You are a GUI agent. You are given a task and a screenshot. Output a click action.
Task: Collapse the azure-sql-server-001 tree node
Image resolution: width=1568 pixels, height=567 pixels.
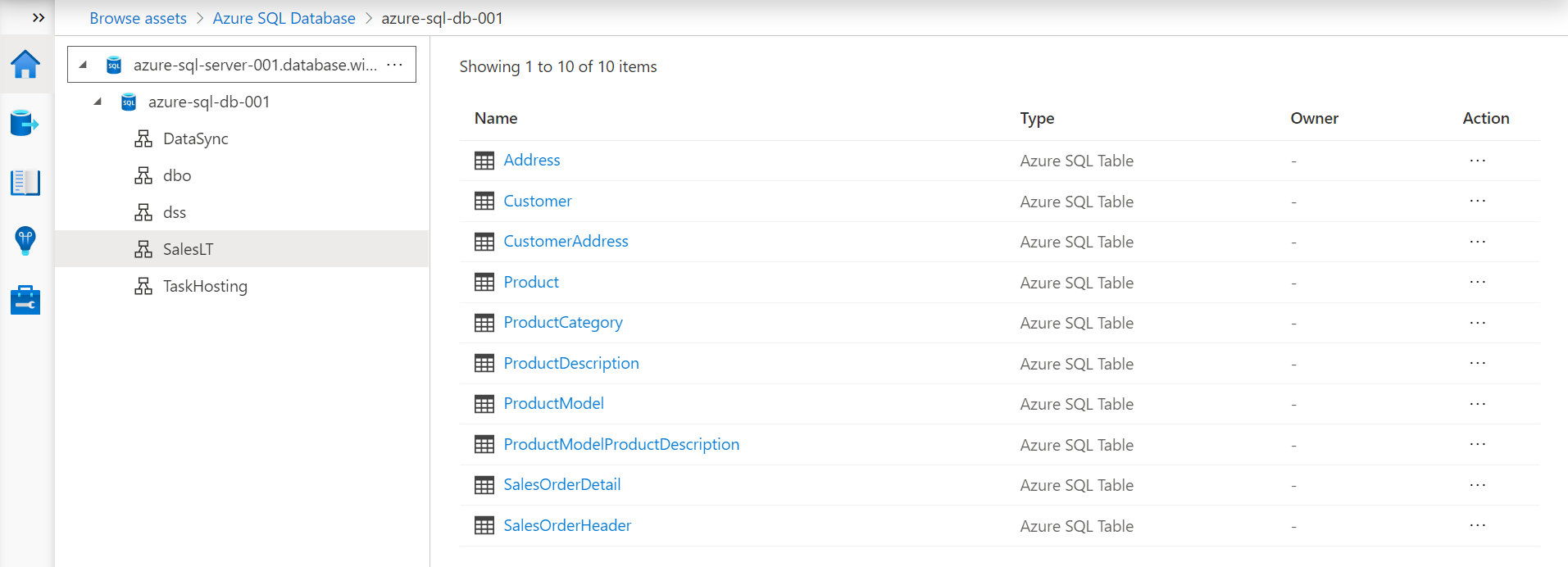[83, 64]
